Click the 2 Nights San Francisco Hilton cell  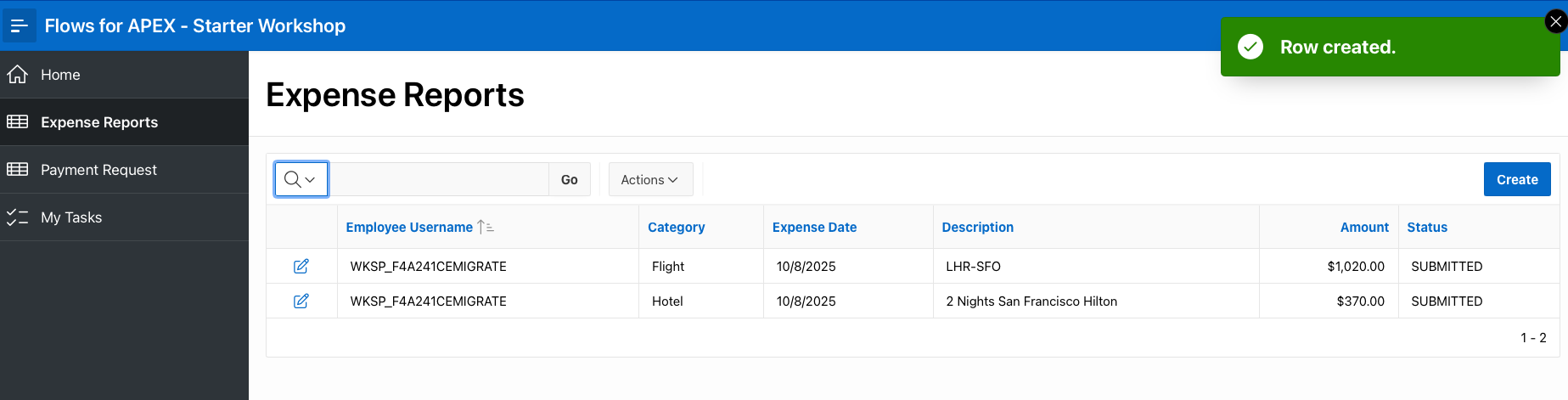[x=1096, y=301]
